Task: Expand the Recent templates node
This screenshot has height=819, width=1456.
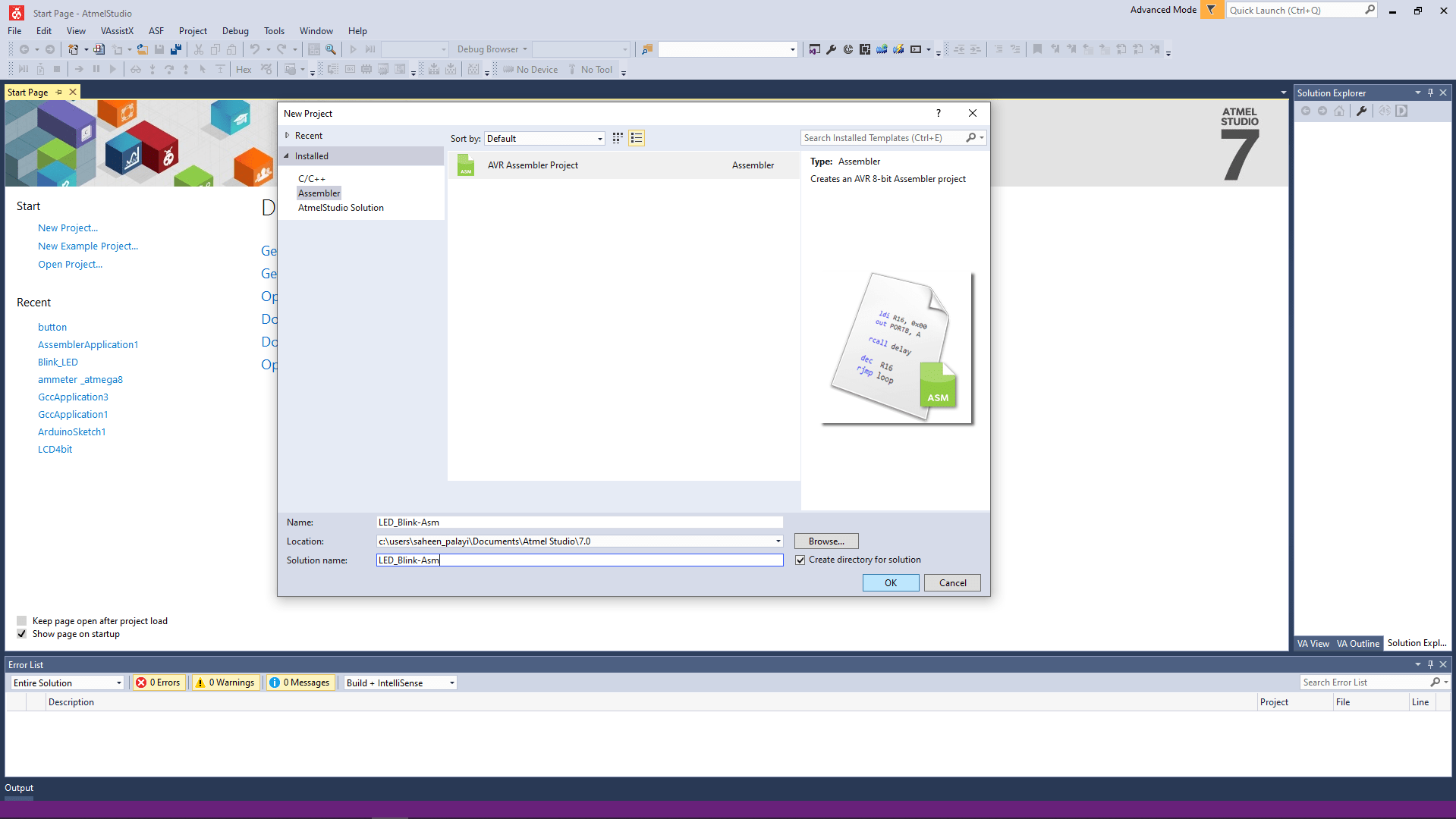Action: (288, 136)
